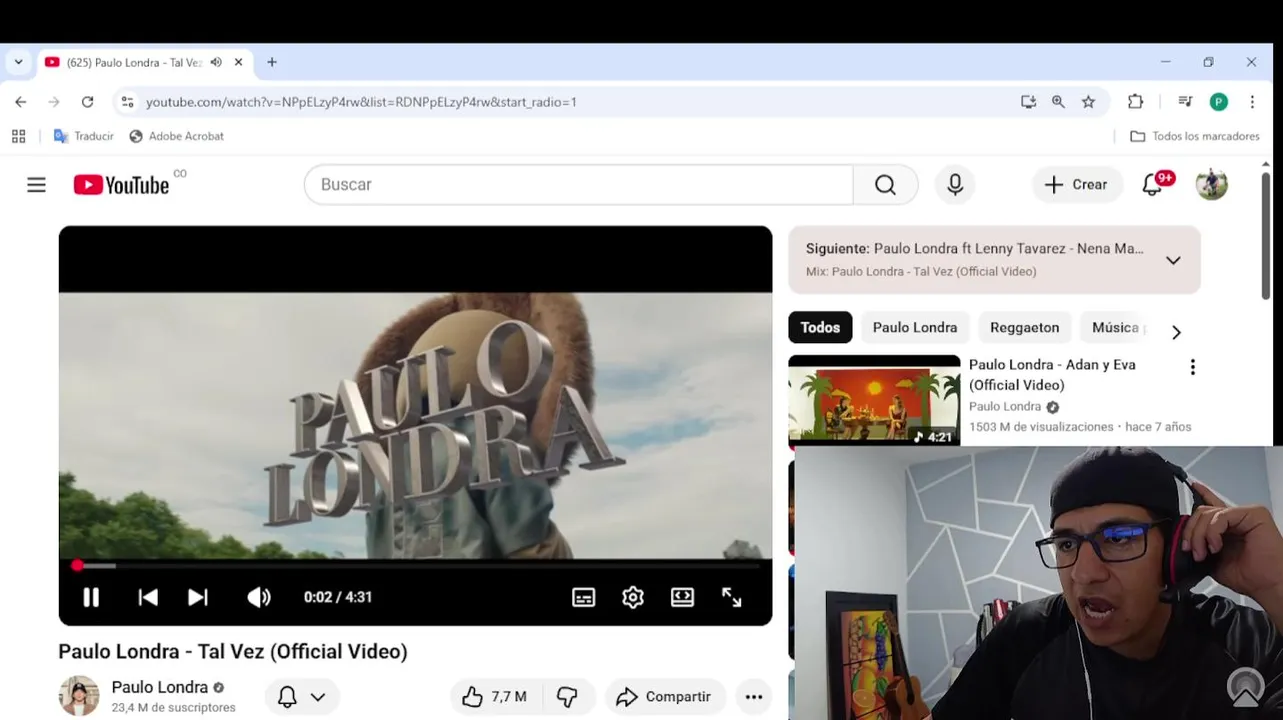Start voice search with microphone
Image resolution: width=1283 pixels, height=720 pixels.
[x=955, y=185]
